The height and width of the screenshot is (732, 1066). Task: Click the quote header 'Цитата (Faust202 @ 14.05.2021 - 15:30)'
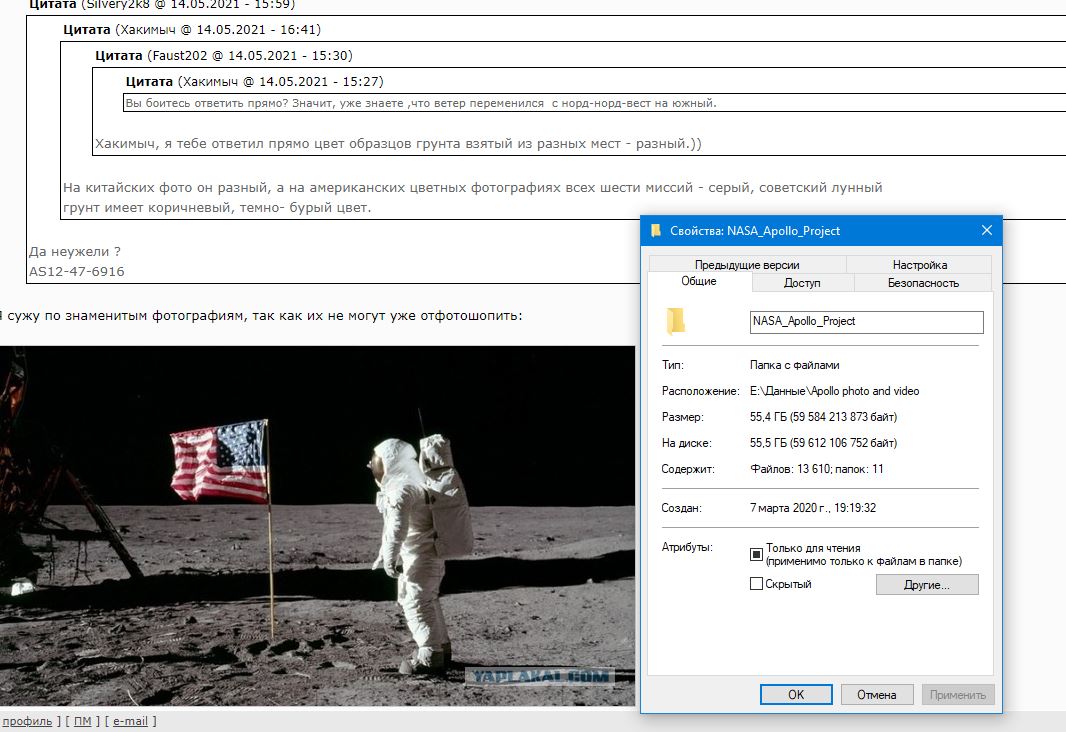pyautogui.click(x=224, y=56)
